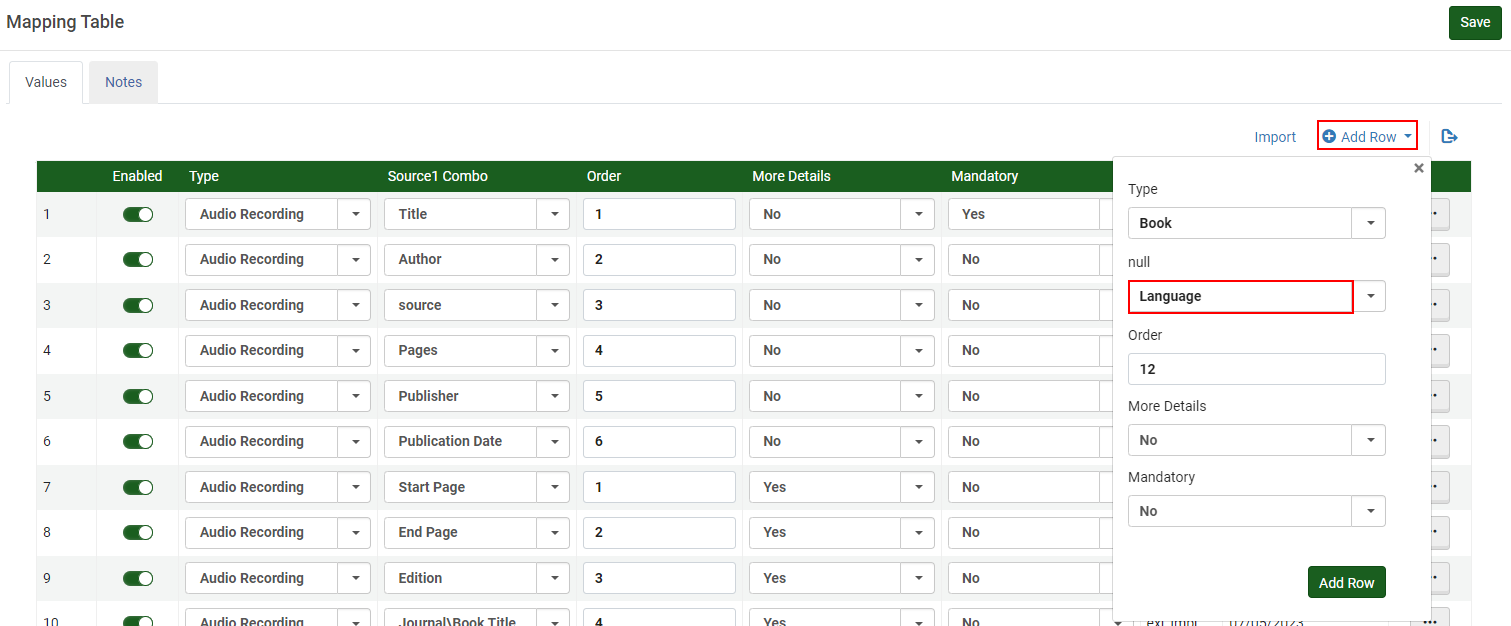The height and width of the screenshot is (626, 1511).
Task: Click the Add Row plus icon
Action: coord(1329,136)
